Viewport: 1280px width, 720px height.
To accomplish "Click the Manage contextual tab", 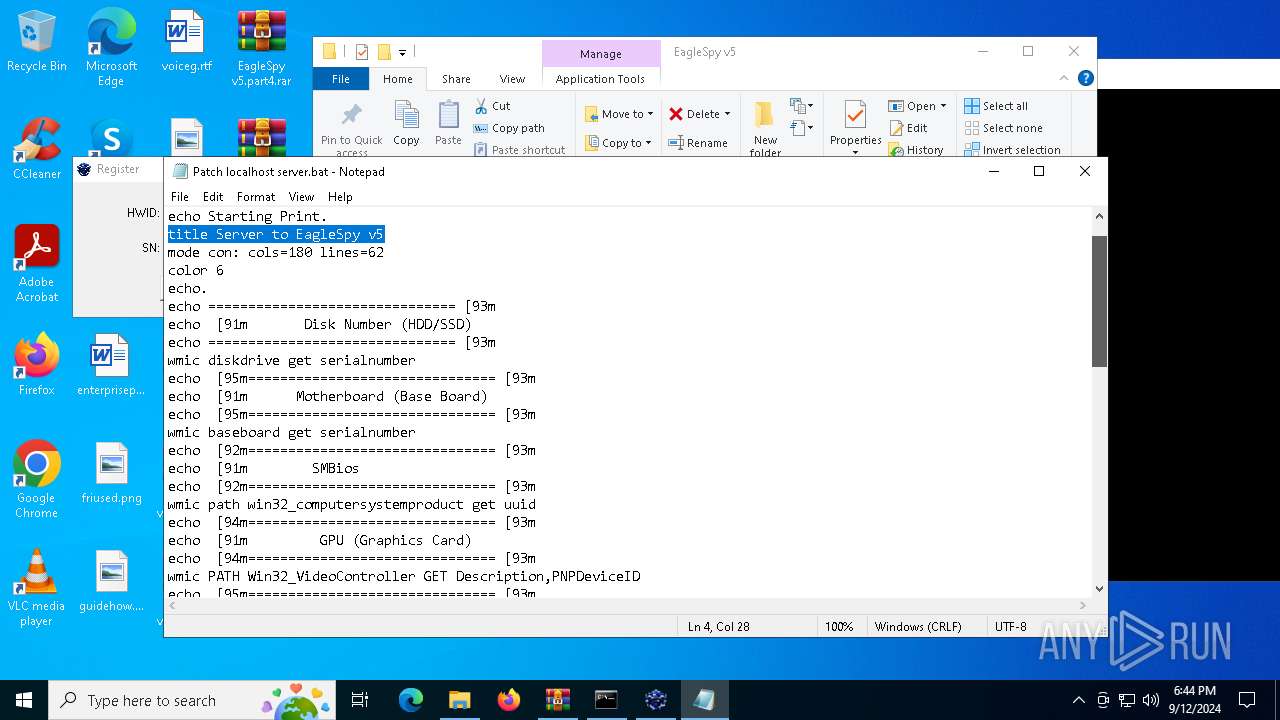I will [x=600, y=54].
